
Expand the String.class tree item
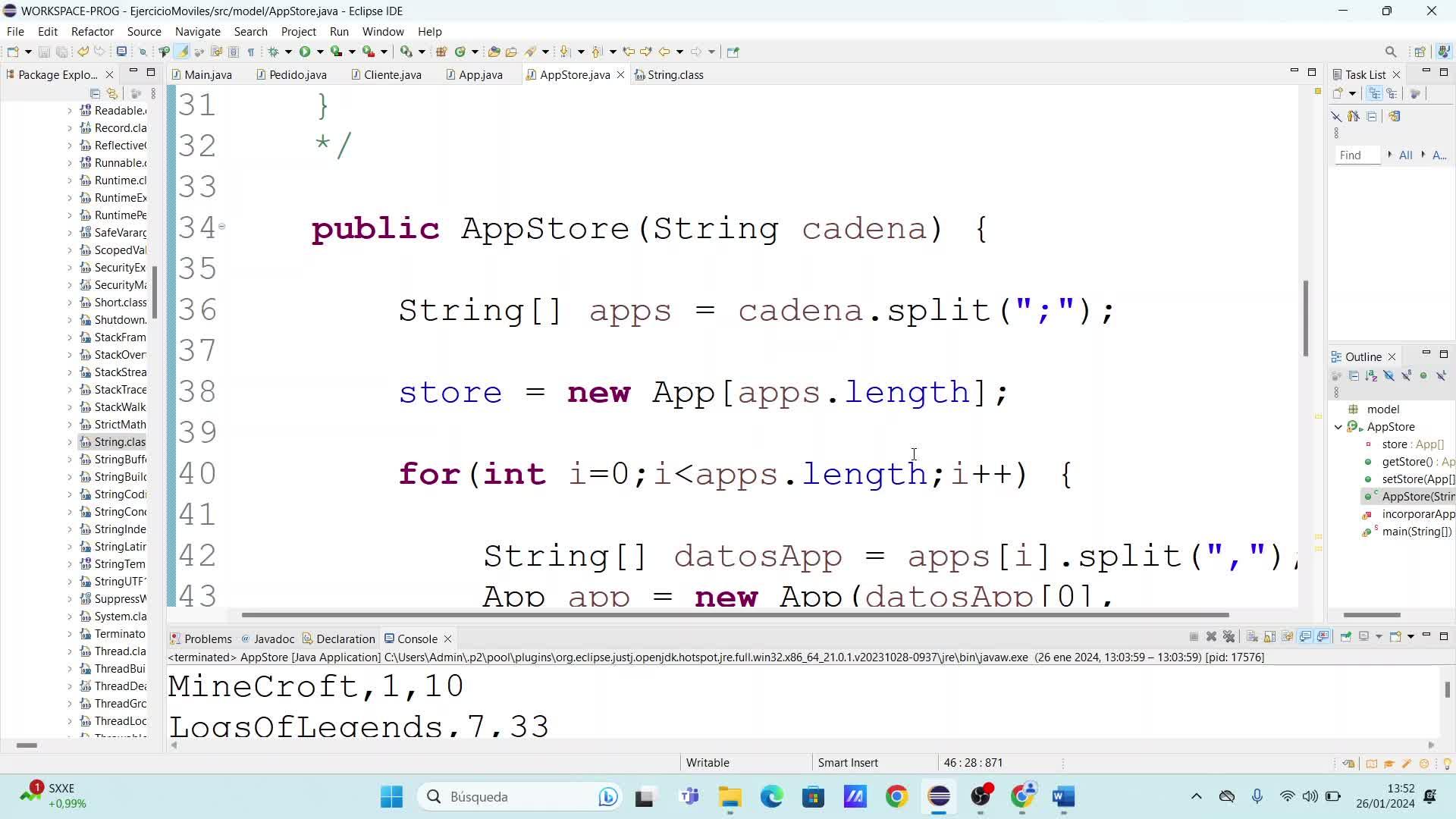(x=70, y=442)
